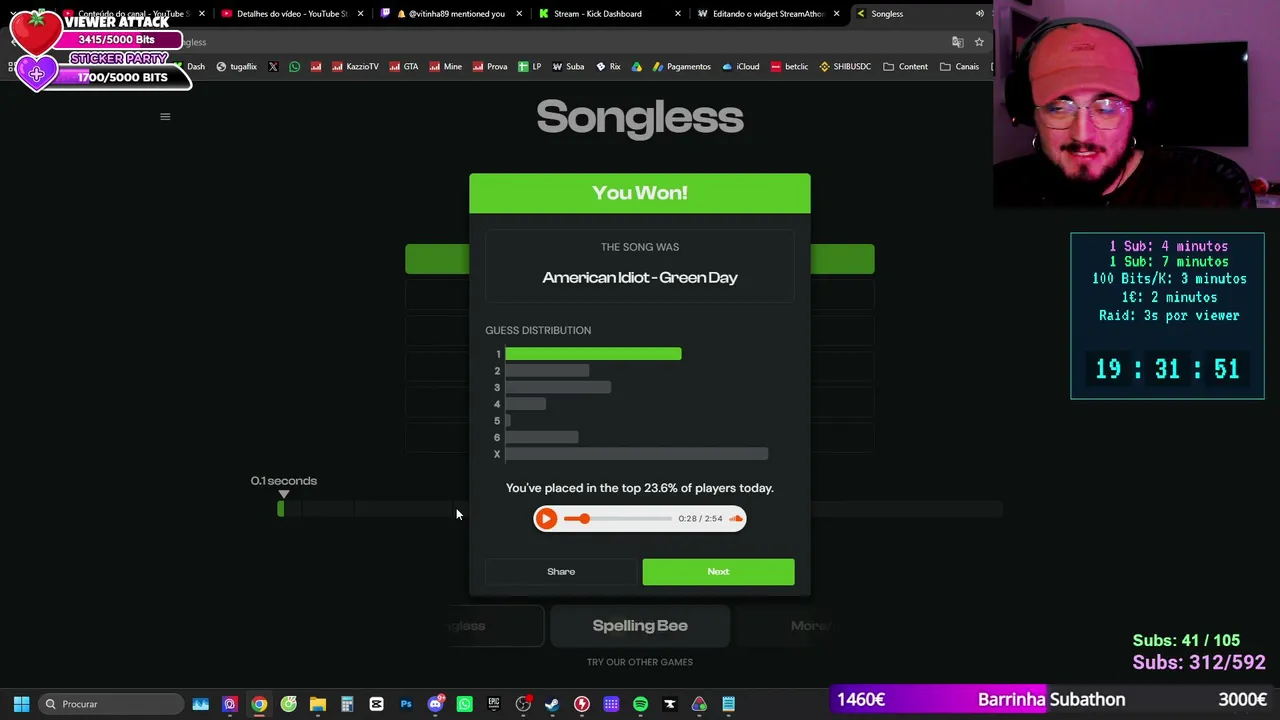Open the SHIBUSDC bookmark

click(845, 67)
